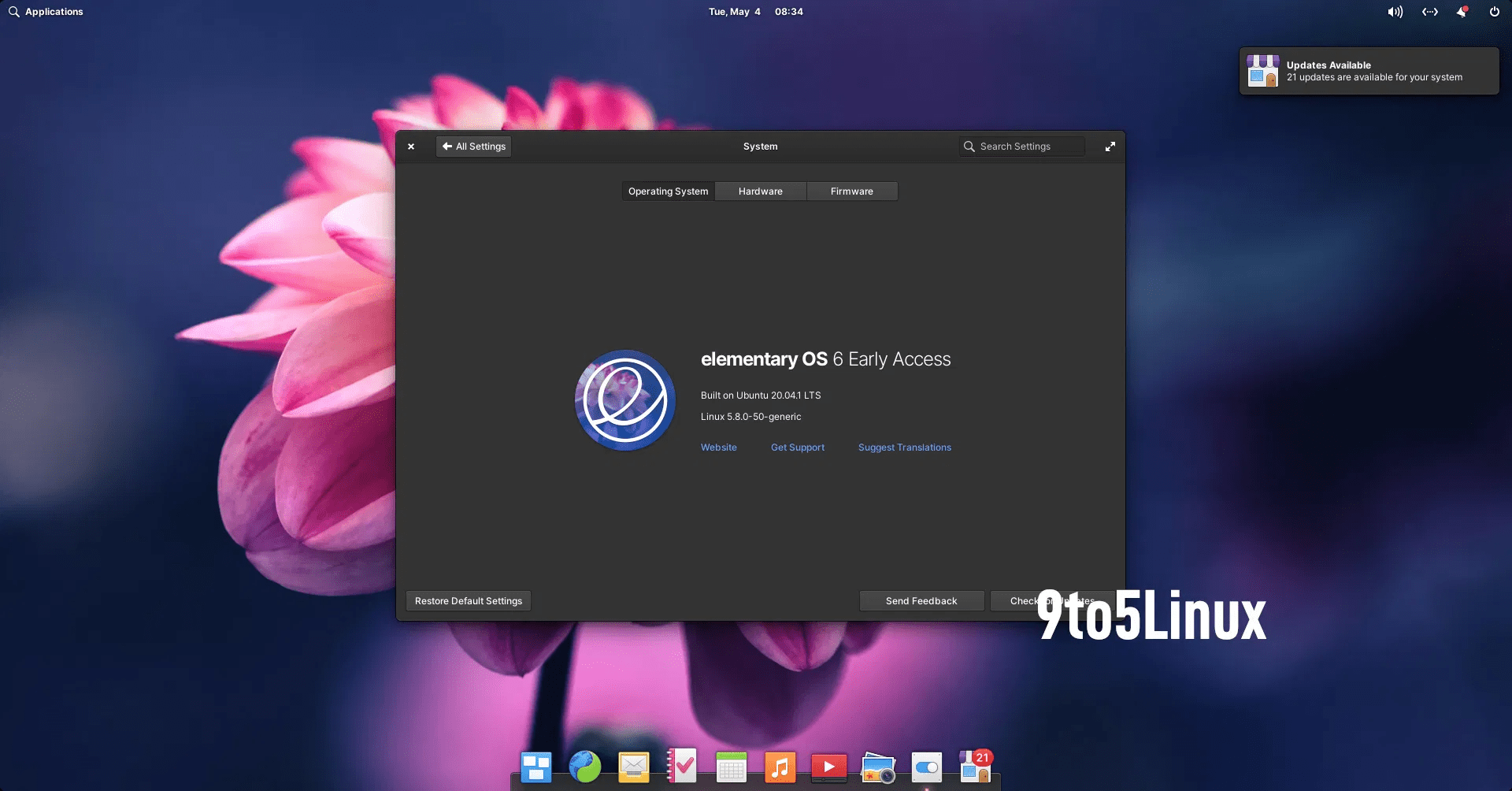This screenshot has height=791, width=1512.
Task: Click the 'Built on Ubuntu 20.04.1 LTS' text
Action: point(761,395)
